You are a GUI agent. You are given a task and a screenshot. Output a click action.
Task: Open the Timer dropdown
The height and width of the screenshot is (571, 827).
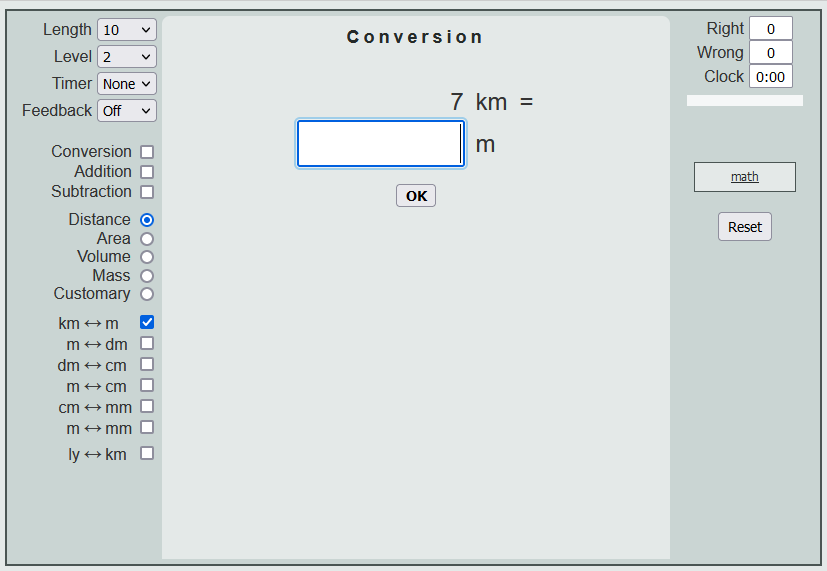[x=127, y=84]
